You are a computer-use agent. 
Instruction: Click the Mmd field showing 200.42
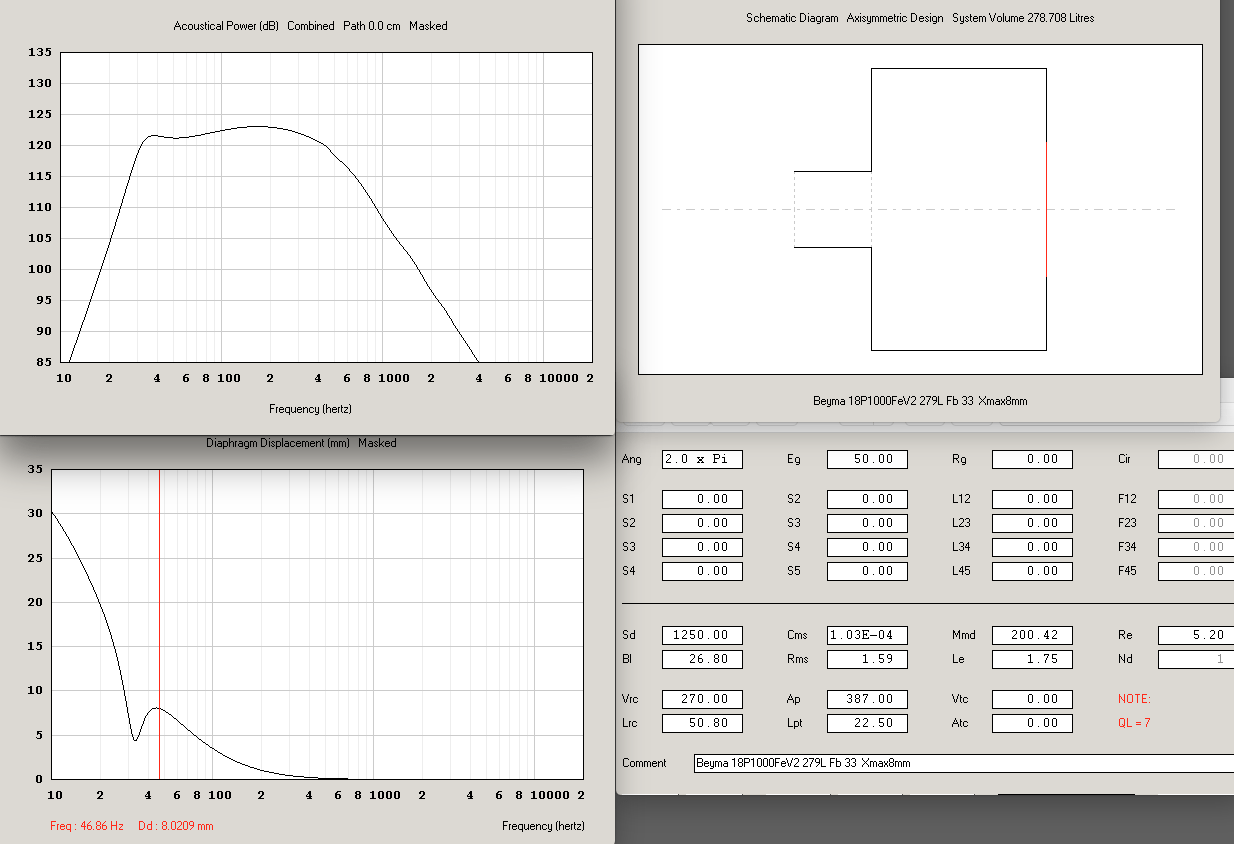pyautogui.click(x=1032, y=636)
